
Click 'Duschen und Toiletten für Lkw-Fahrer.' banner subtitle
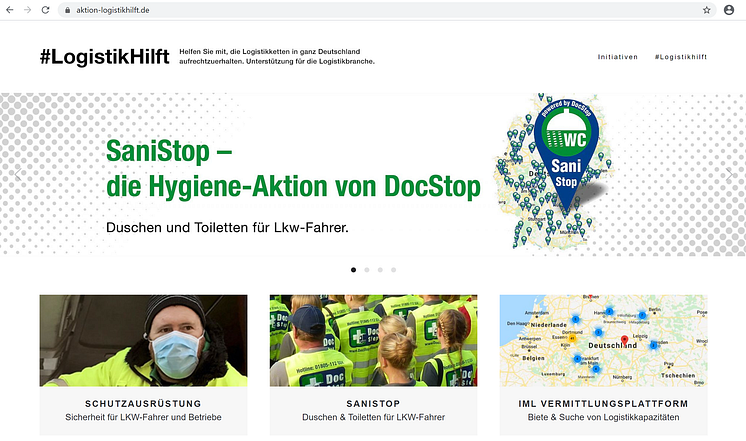227,227
